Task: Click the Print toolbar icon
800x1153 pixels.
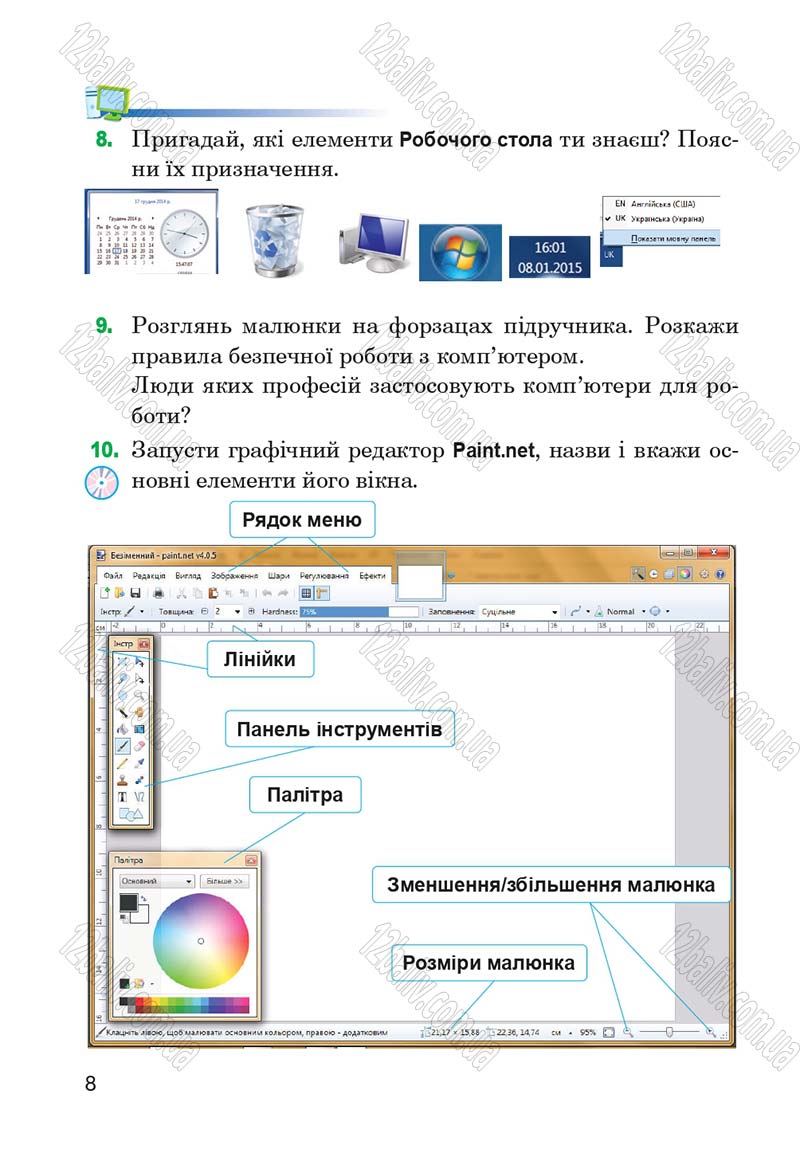Action: (x=158, y=593)
